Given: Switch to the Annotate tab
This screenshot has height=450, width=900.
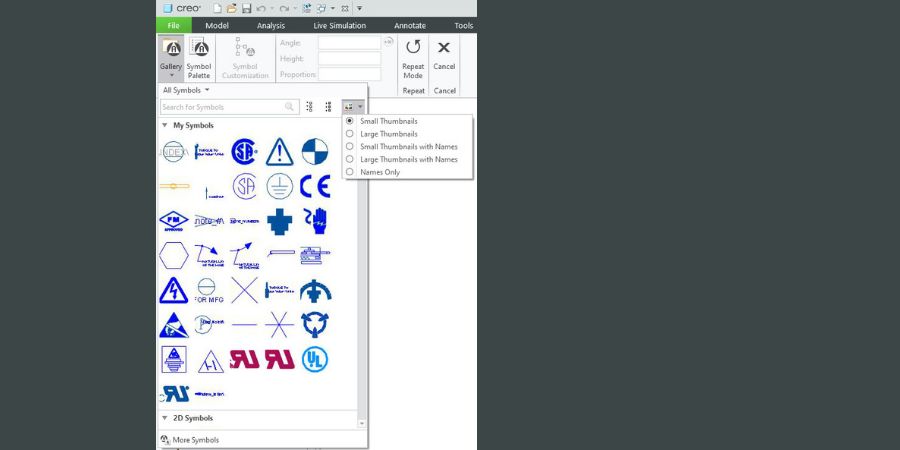Looking at the screenshot, I should (x=410, y=25).
